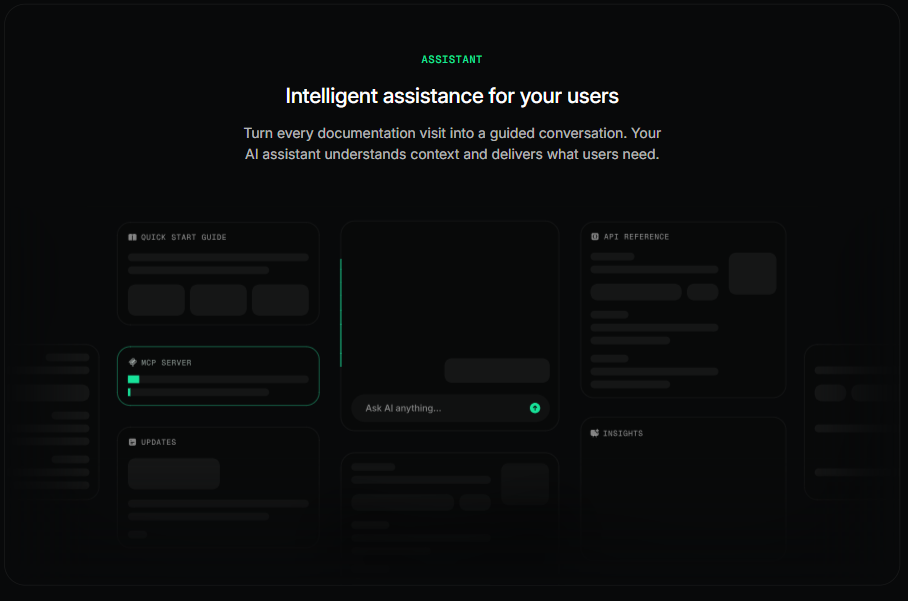This screenshot has width=908, height=601.
Task: Click the UPDATES card icon
Action: click(x=134, y=442)
